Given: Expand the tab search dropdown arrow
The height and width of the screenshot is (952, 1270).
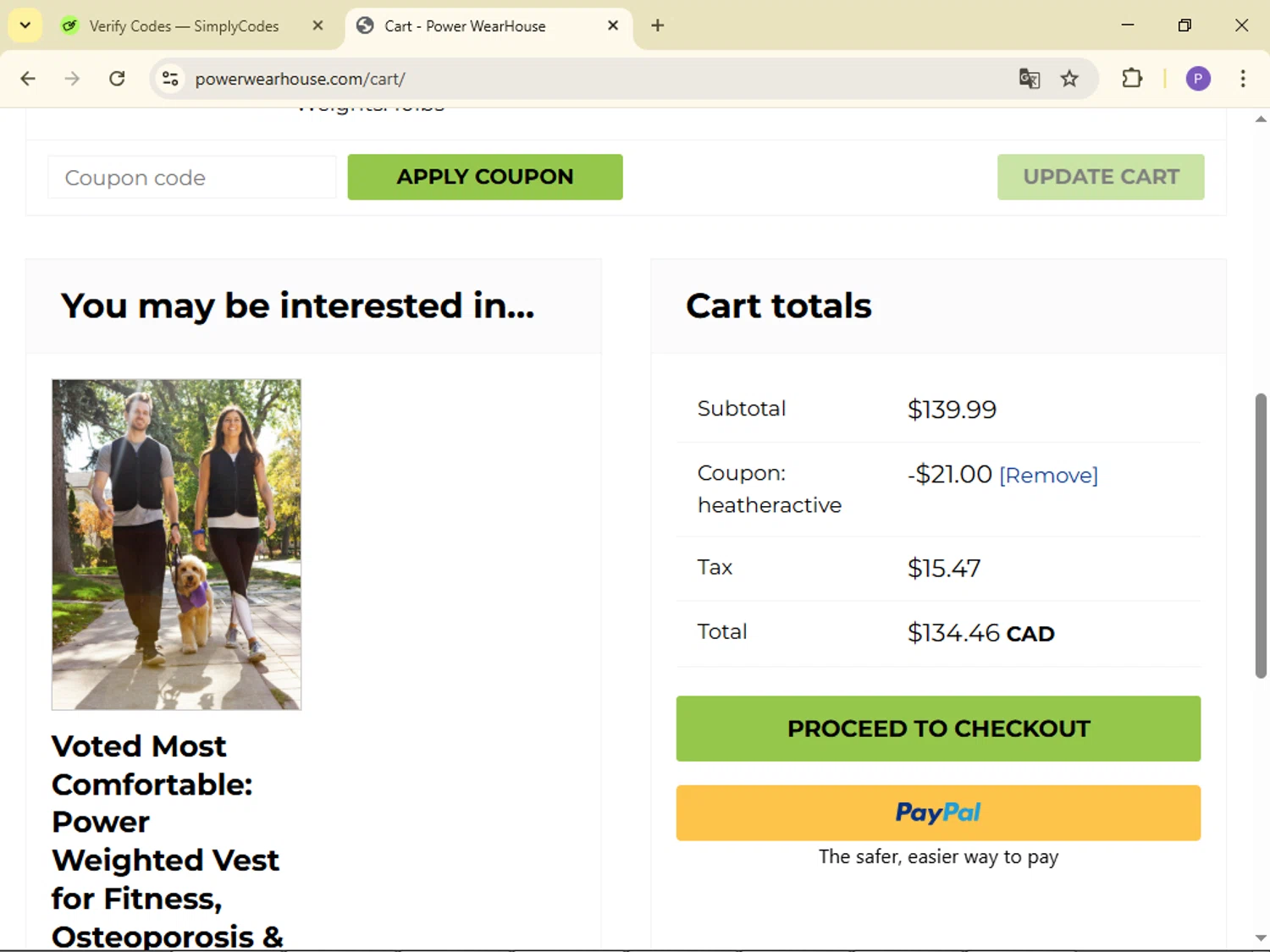Looking at the screenshot, I should [x=25, y=25].
